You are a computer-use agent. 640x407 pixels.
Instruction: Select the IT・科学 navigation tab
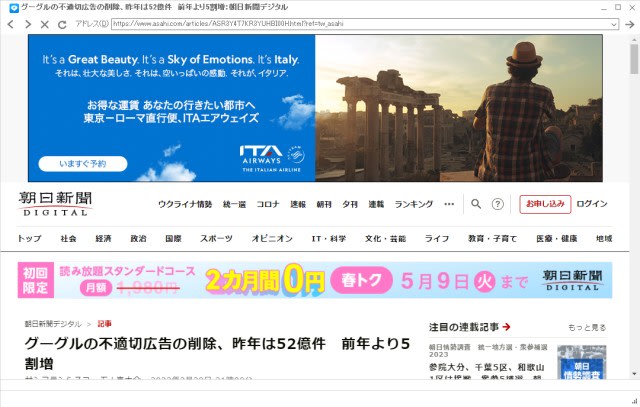coord(329,238)
